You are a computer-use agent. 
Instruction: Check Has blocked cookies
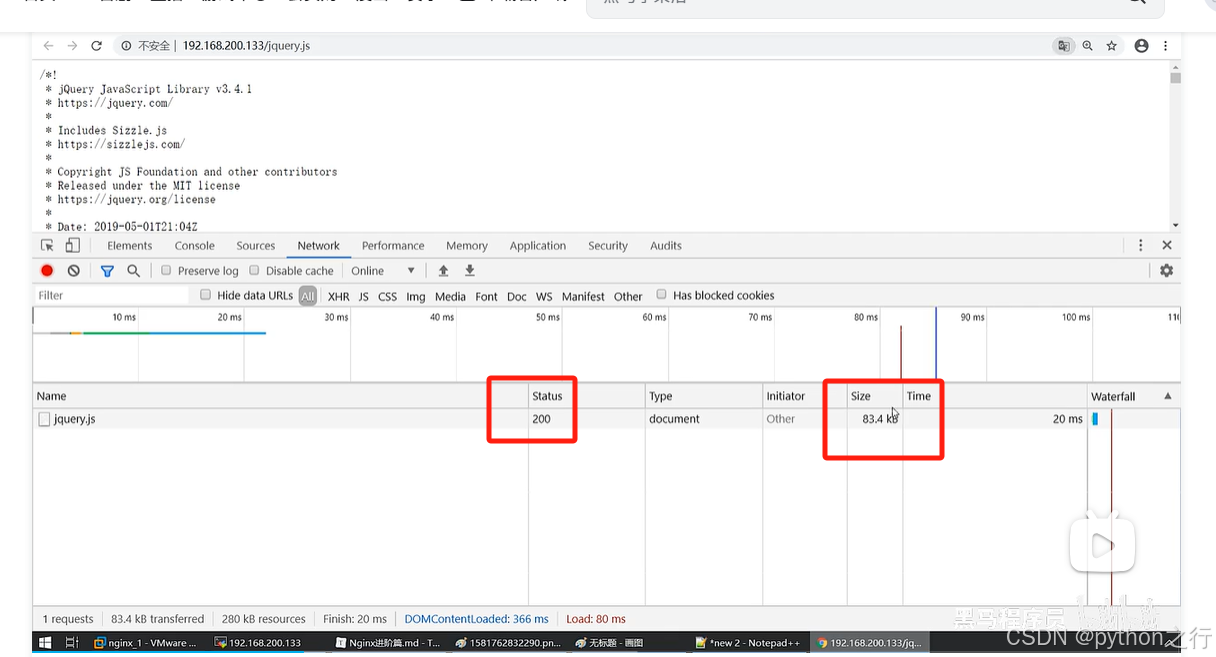pos(662,295)
